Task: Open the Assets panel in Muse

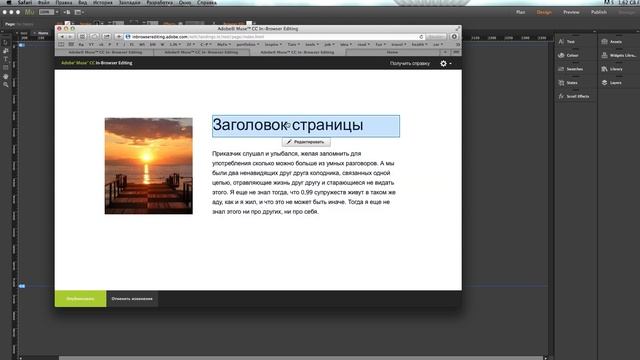Action: click(x=611, y=42)
